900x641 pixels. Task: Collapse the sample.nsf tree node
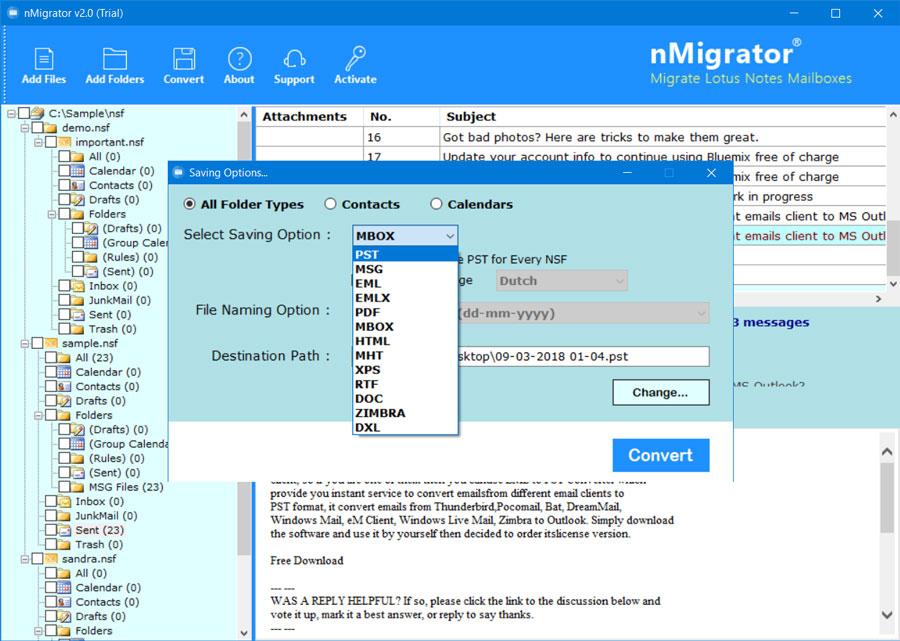(25, 344)
